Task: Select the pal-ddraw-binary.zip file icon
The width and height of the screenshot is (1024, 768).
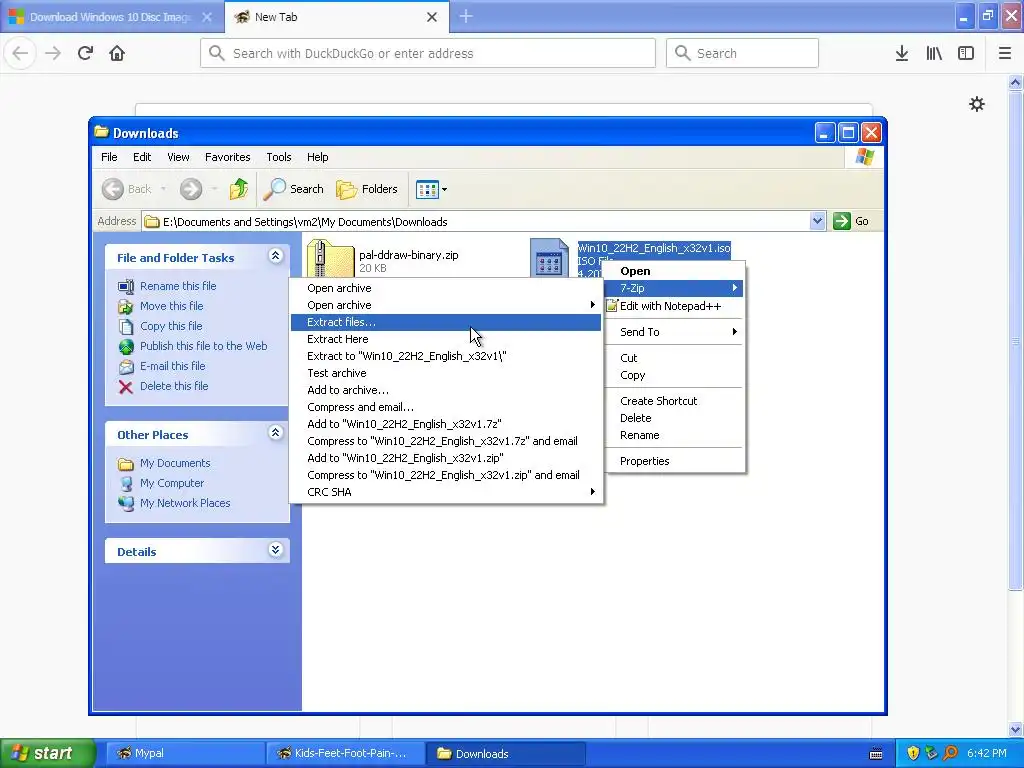Action: 330,257
